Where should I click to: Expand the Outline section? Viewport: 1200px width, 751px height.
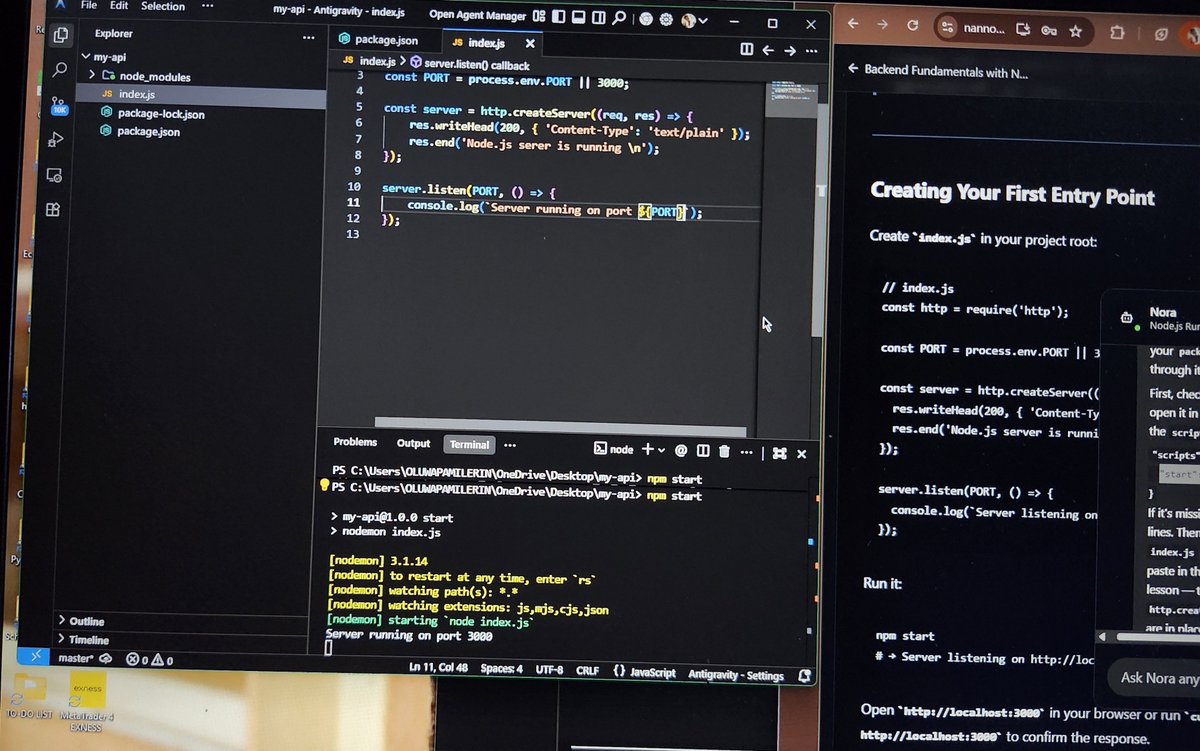pyautogui.click(x=86, y=621)
